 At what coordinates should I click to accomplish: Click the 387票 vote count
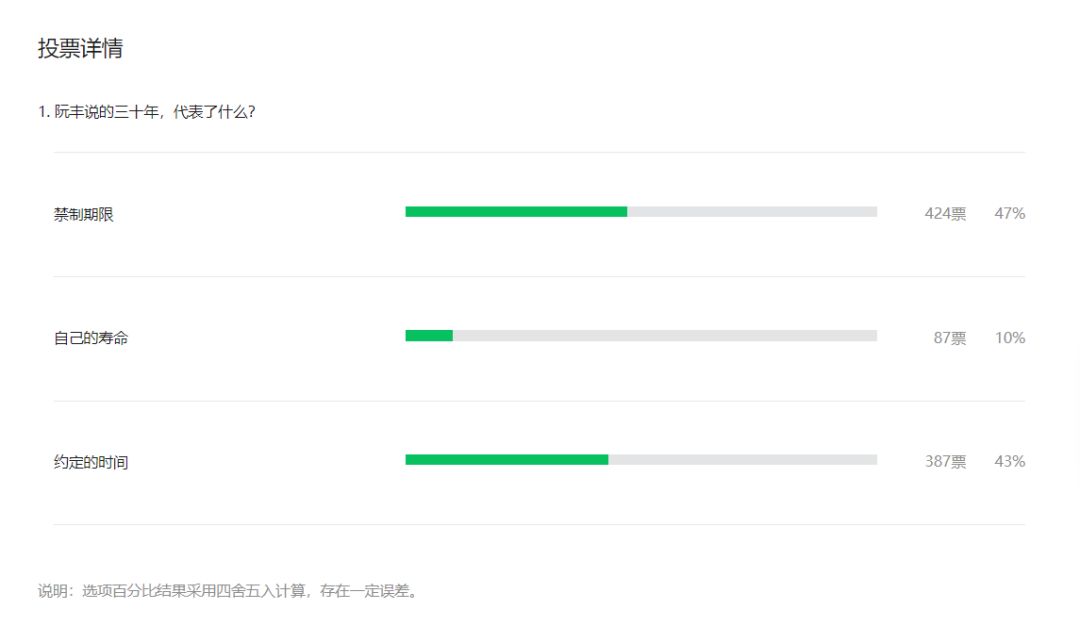(945, 461)
